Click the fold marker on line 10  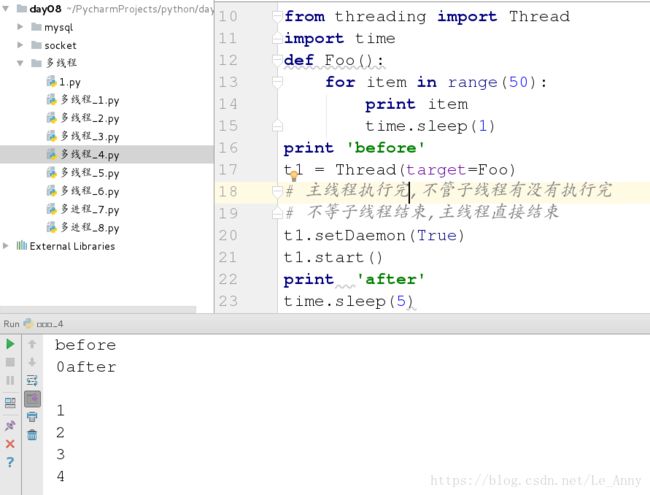point(277,17)
